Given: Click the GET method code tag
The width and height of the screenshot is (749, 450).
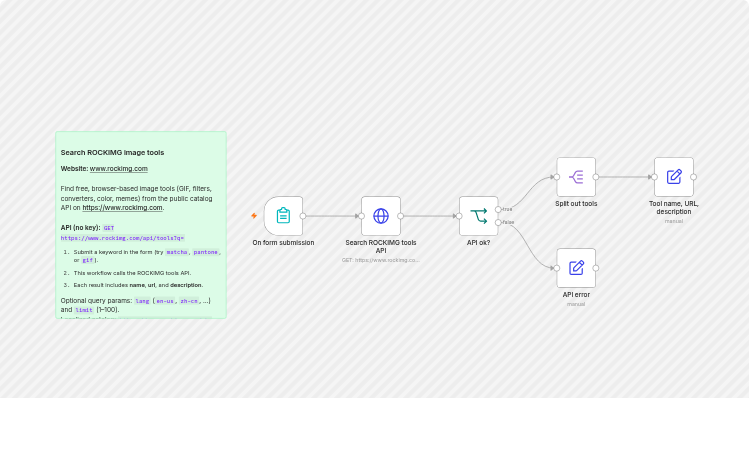Looking at the screenshot, I should point(109,228).
